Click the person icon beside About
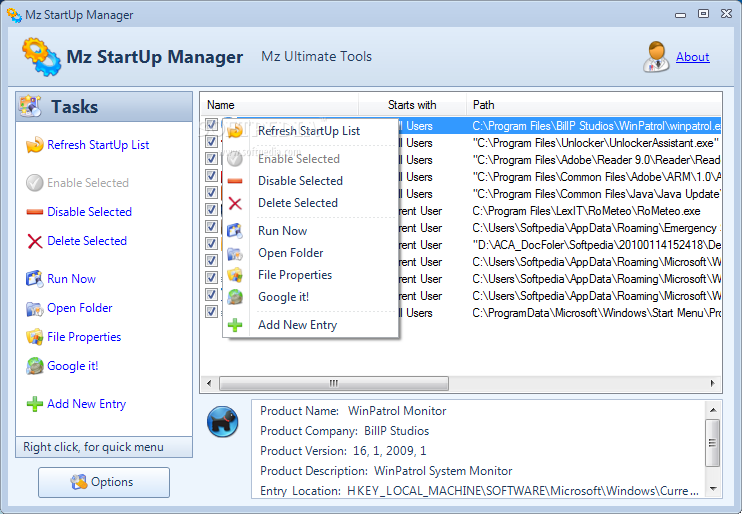This screenshot has width=742, height=514. pyautogui.click(x=656, y=57)
